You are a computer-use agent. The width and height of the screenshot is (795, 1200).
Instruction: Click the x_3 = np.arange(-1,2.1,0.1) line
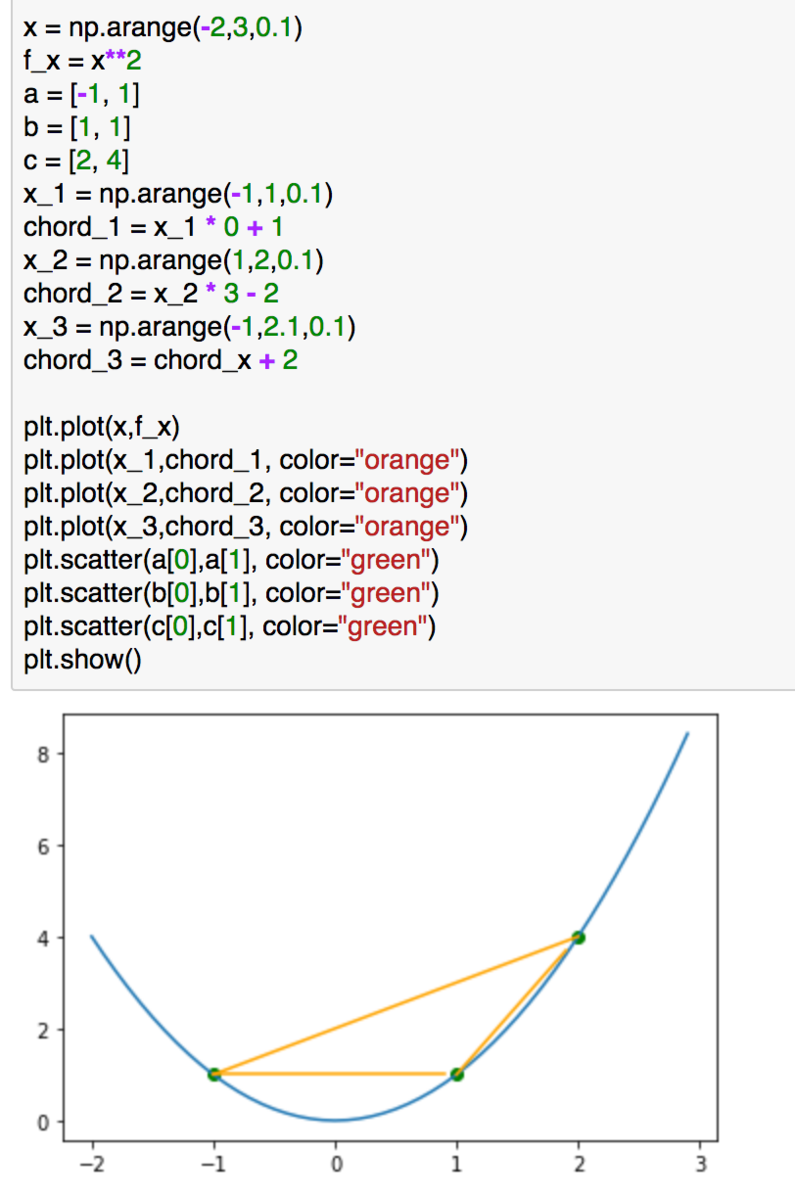click(x=190, y=325)
